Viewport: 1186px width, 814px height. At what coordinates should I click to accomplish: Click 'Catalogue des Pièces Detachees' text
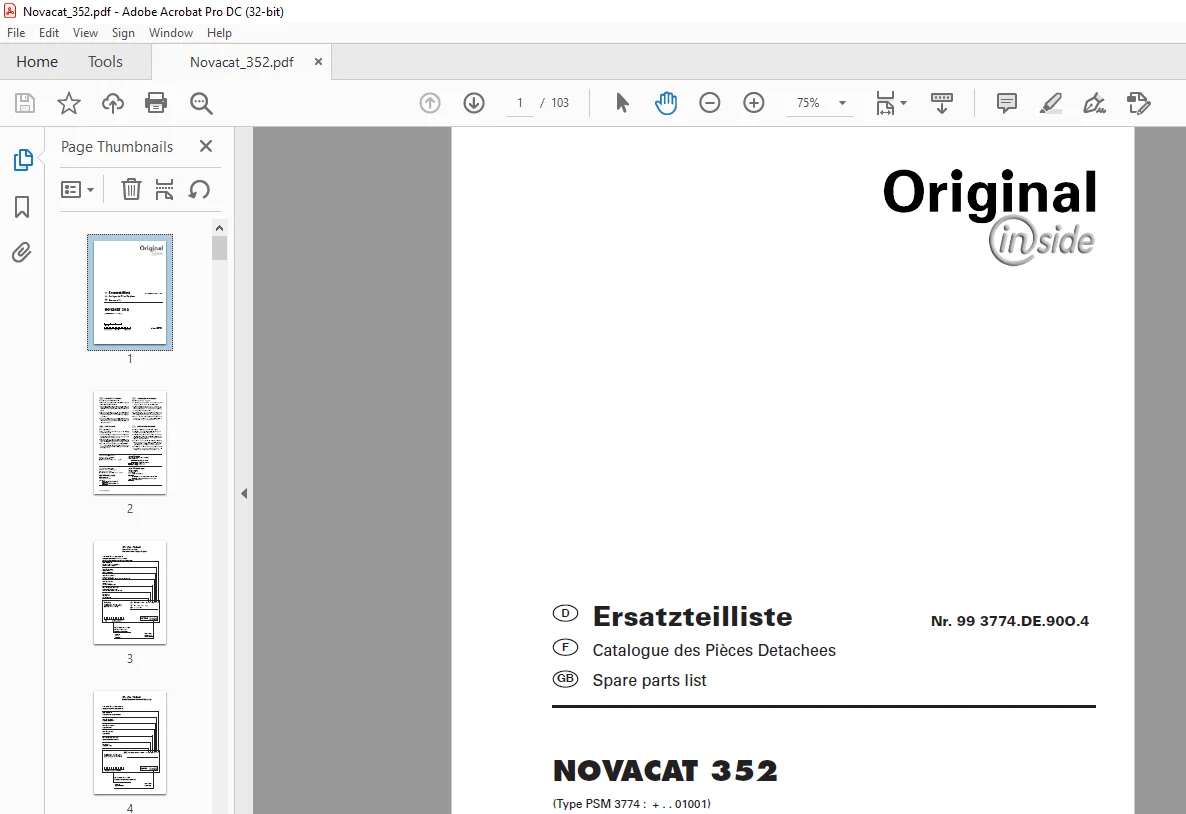(714, 651)
